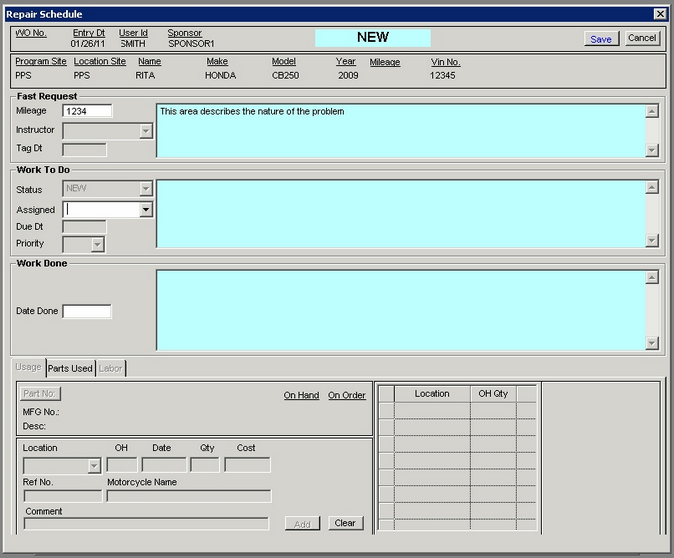674x558 pixels.
Task: Click the Date Done input field
Action: click(x=87, y=311)
